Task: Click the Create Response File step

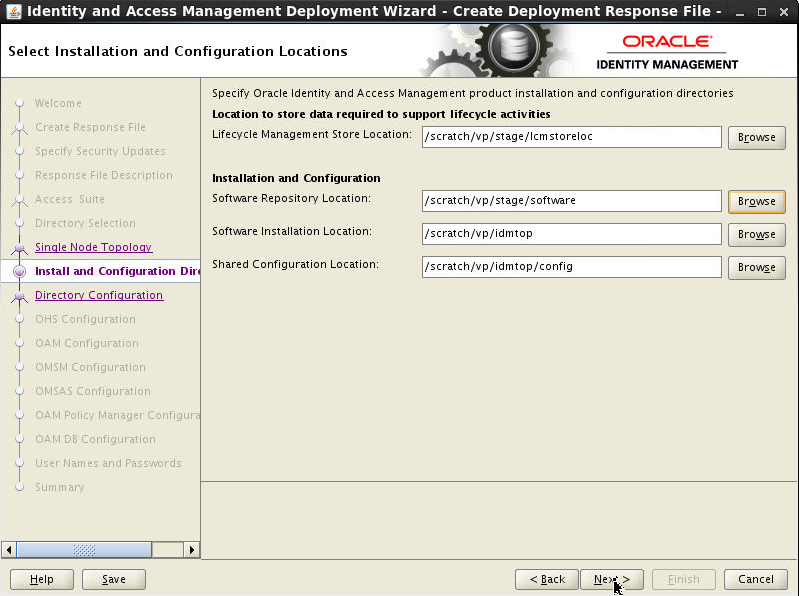Action: coord(90,127)
